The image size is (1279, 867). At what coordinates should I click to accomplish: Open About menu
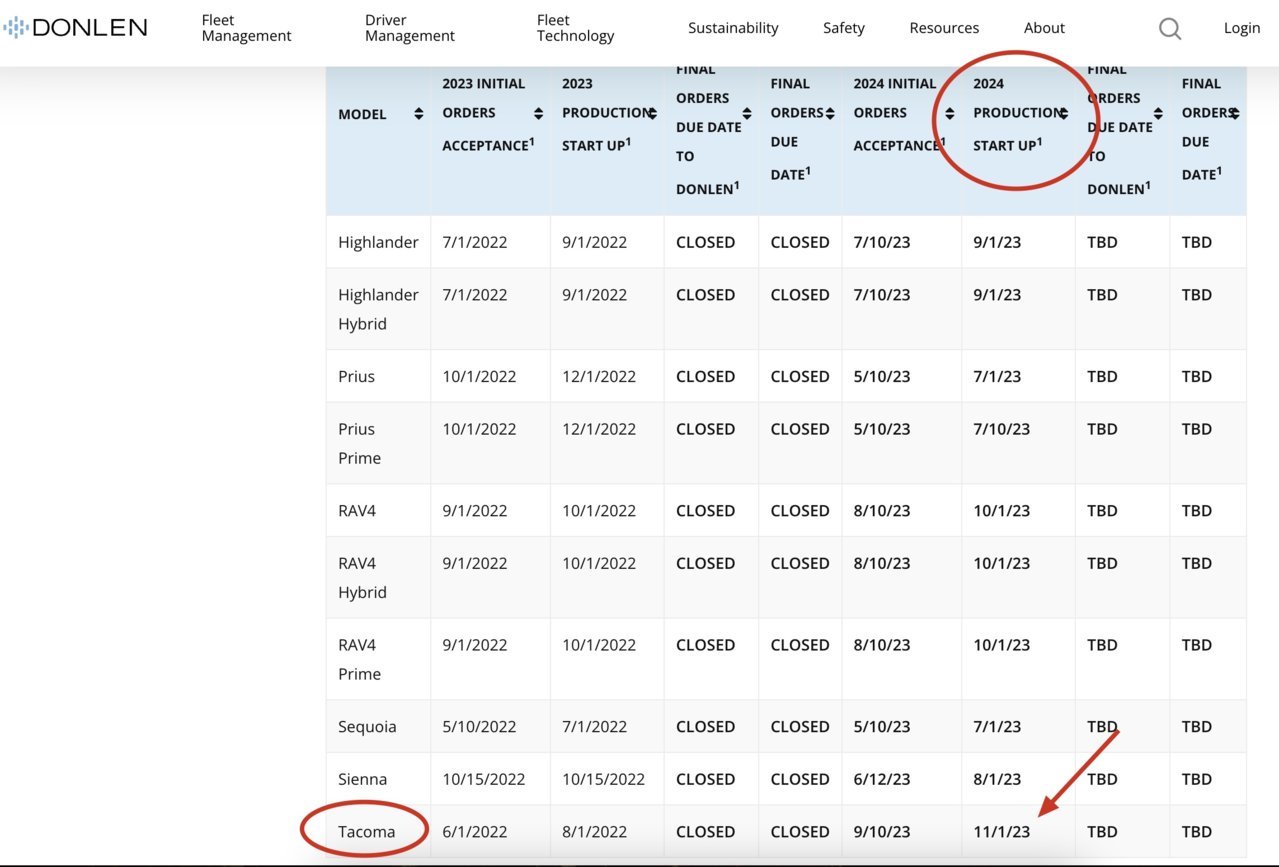point(1044,28)
